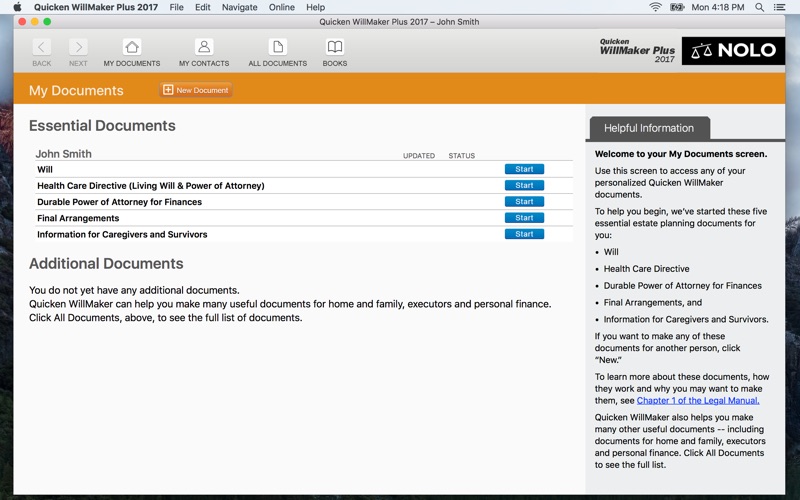Viewport: 800px width, 500px height.
Task: Click the Spotlight search icon in menu bar
Action: point(760,7)
